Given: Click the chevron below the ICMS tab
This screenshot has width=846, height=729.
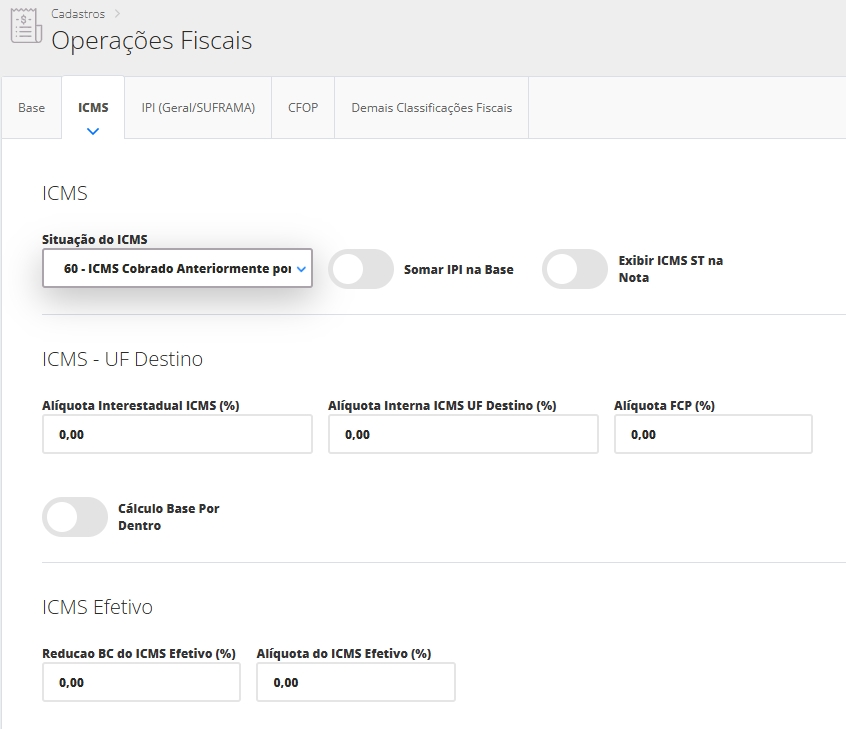Looking at the screenshot, I should click(93, 131).
